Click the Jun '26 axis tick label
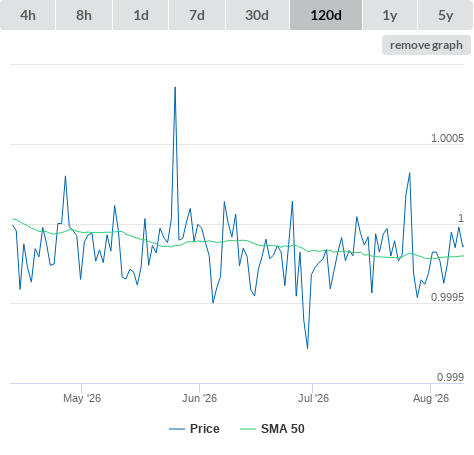 (199, 398)
